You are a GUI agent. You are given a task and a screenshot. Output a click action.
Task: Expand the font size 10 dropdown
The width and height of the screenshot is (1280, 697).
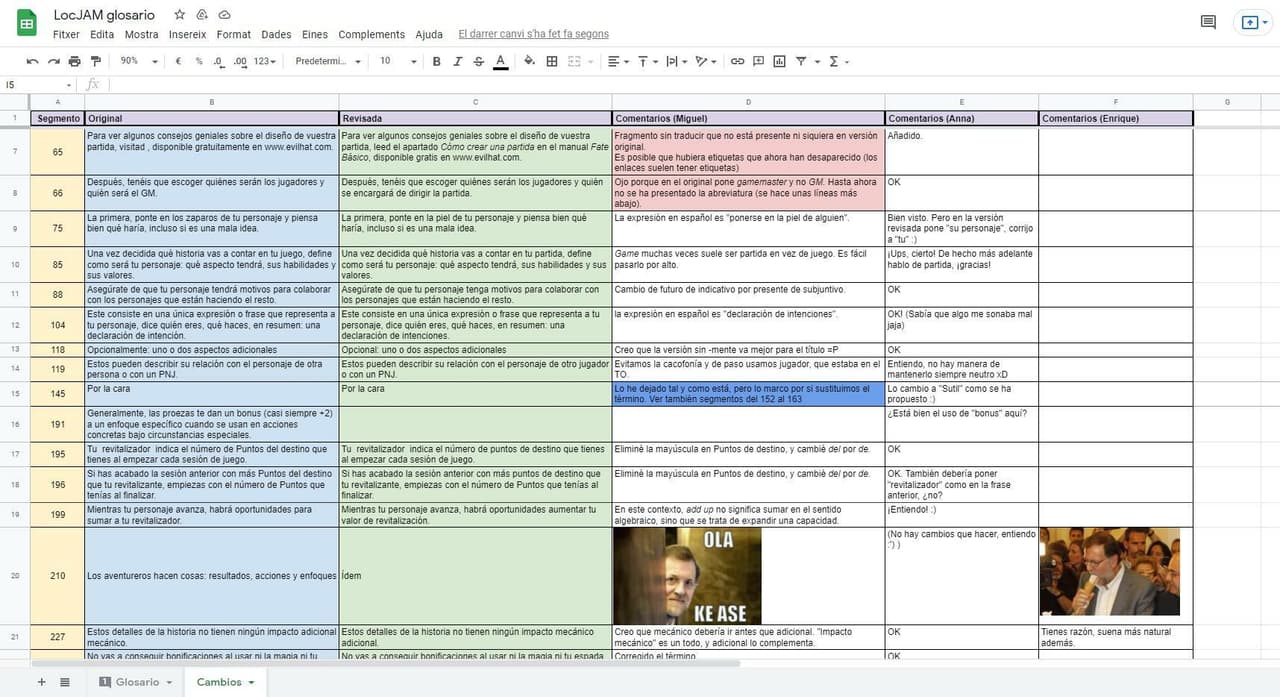pyautogui.click(x=398, y=61)
